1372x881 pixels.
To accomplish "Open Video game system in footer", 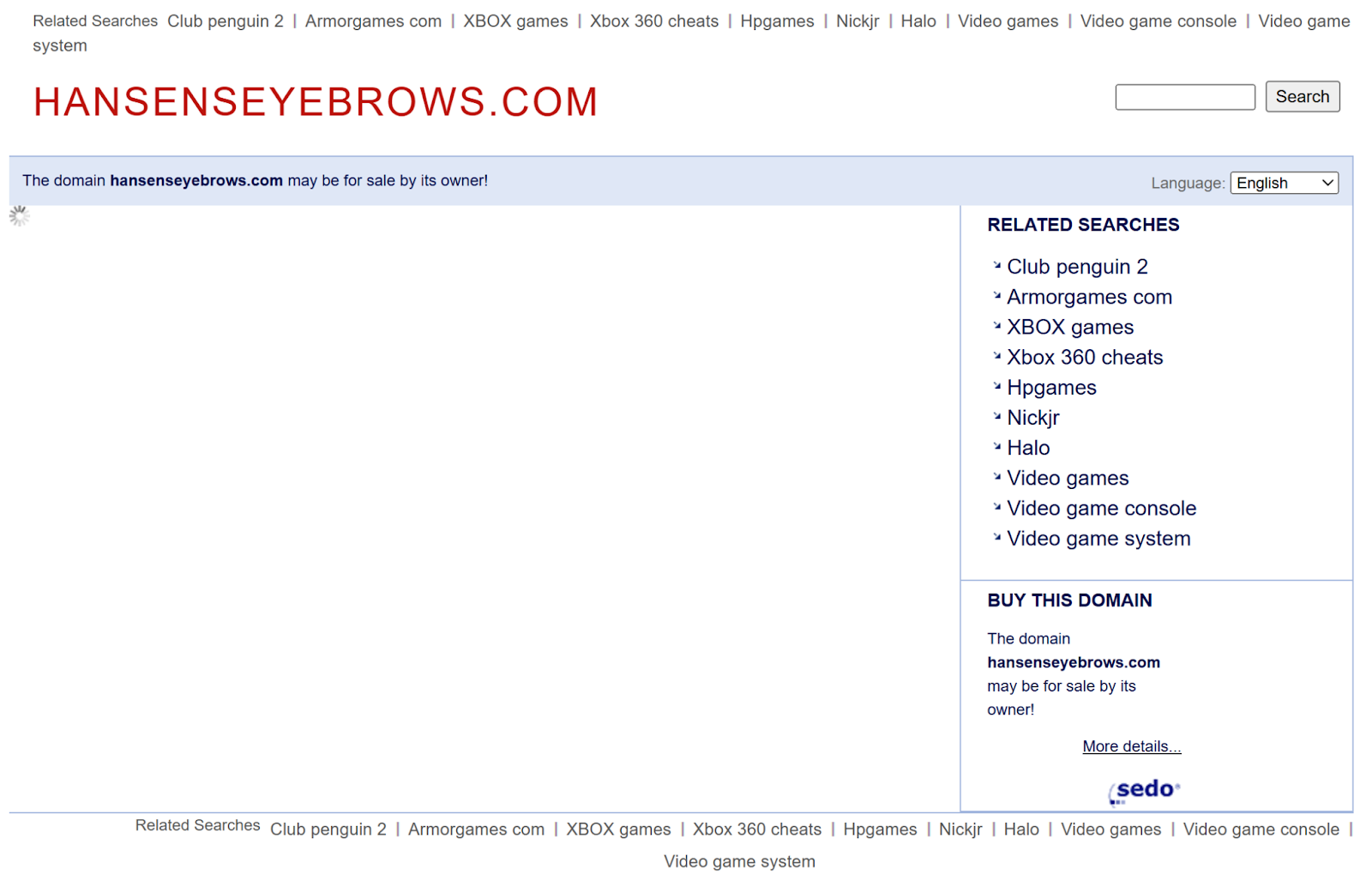I will tap(739, 861).
